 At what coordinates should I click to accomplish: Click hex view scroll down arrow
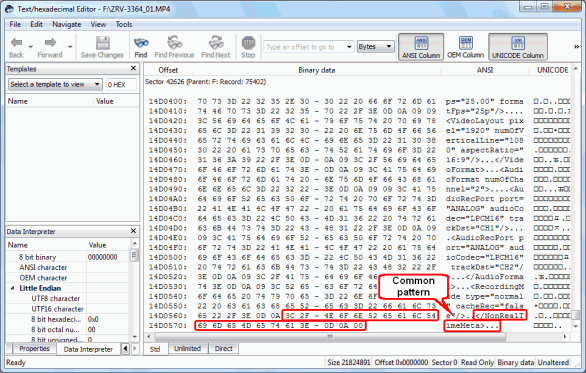coord(576,326)
